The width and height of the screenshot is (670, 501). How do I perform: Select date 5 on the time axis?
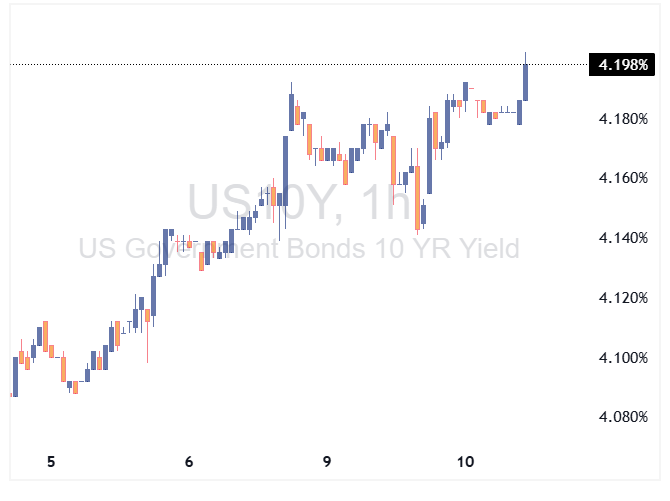pos(52,462)
